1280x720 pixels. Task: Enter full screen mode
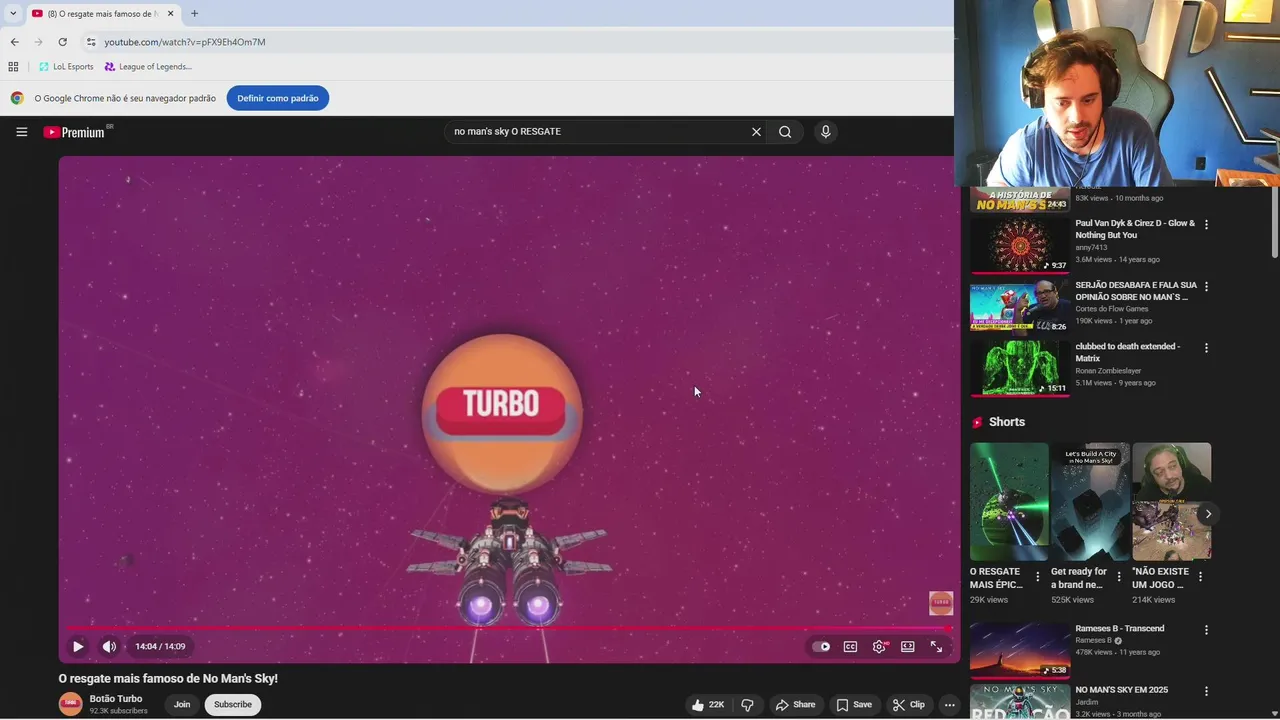point(936,647)
